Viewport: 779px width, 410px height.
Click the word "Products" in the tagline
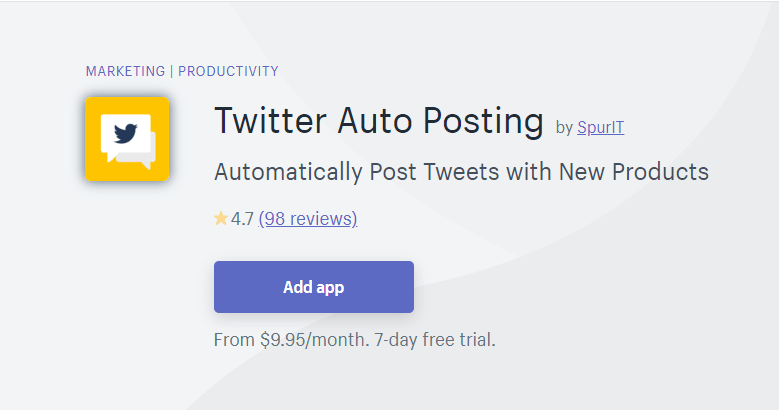[660, 172]
